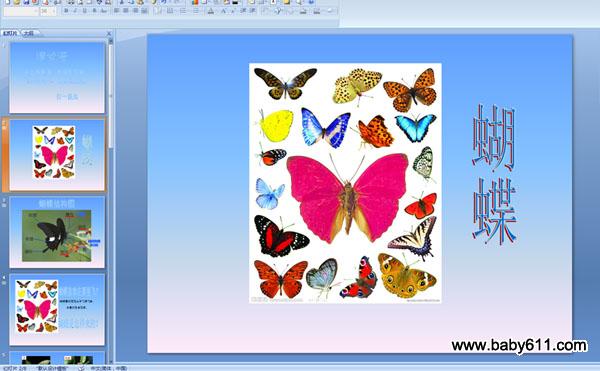Click the thumbnail pane scroll down arrow

[111, 361]
